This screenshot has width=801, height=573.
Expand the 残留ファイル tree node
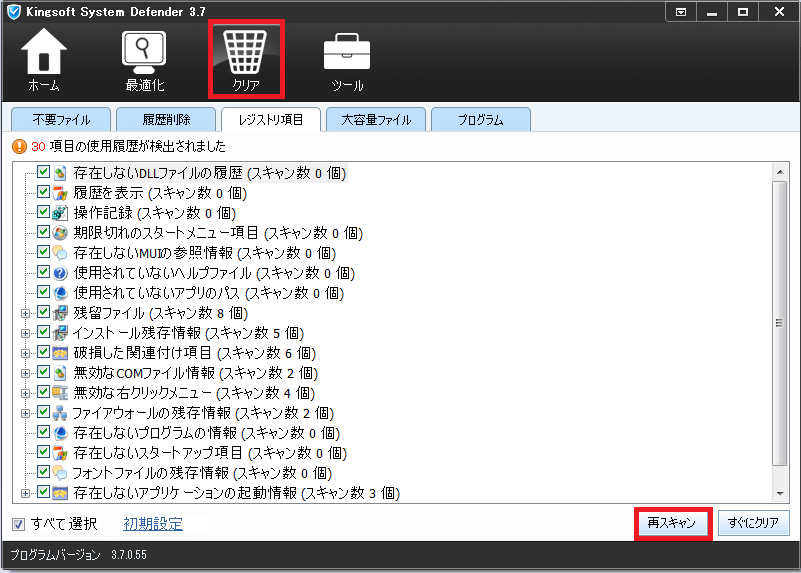[25, 312]
